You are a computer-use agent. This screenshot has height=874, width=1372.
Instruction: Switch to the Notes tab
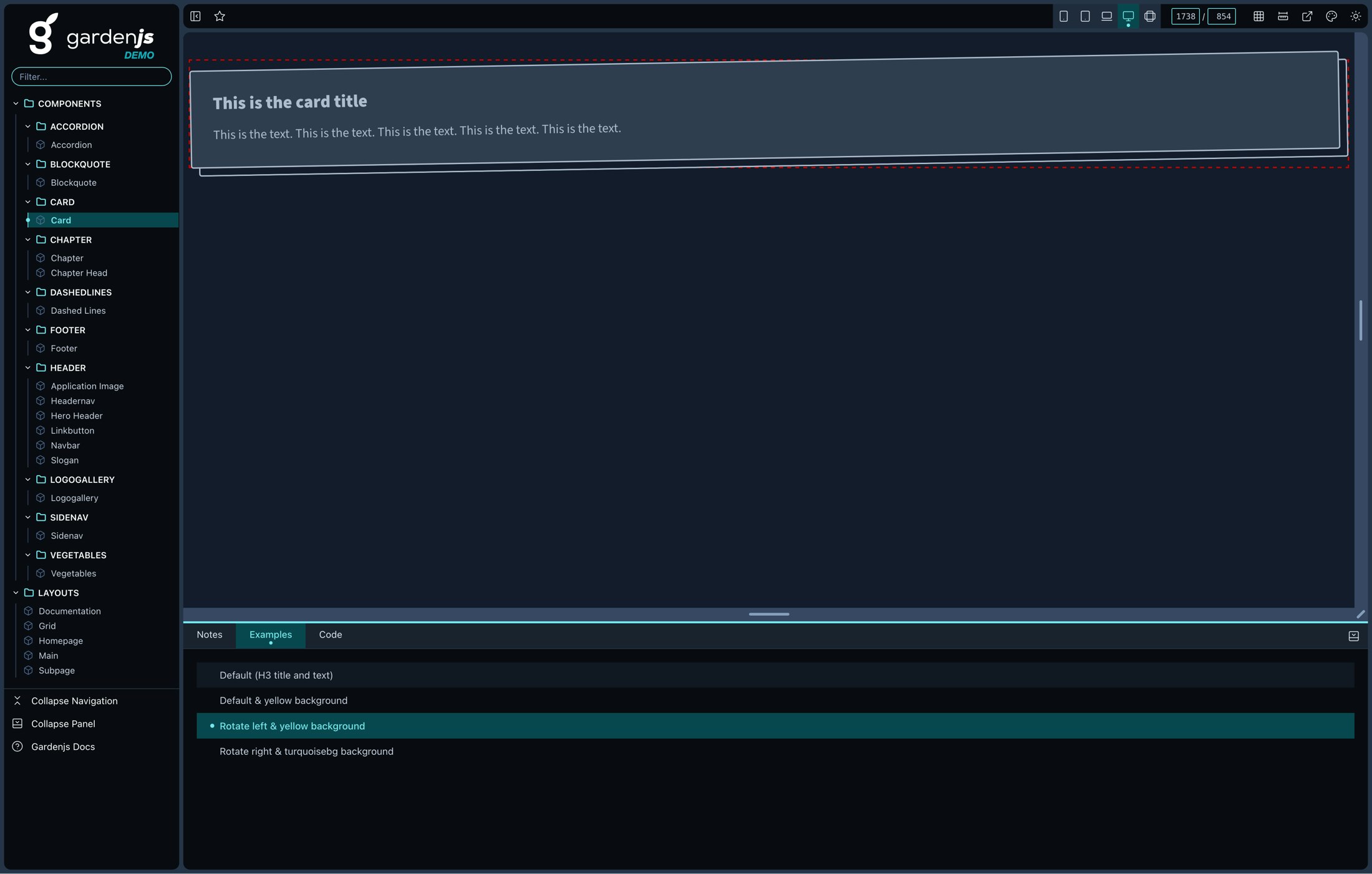pyautogui.click(x=209, y=634)
